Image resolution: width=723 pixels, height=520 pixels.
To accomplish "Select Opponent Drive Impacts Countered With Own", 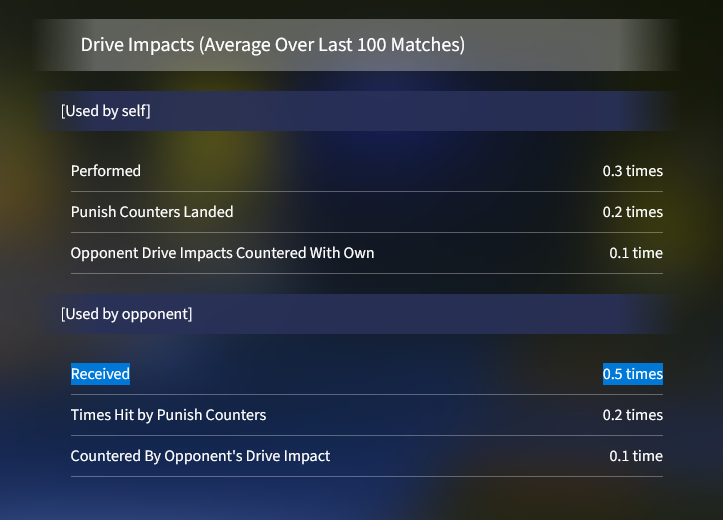I will [x=222, y=253].
